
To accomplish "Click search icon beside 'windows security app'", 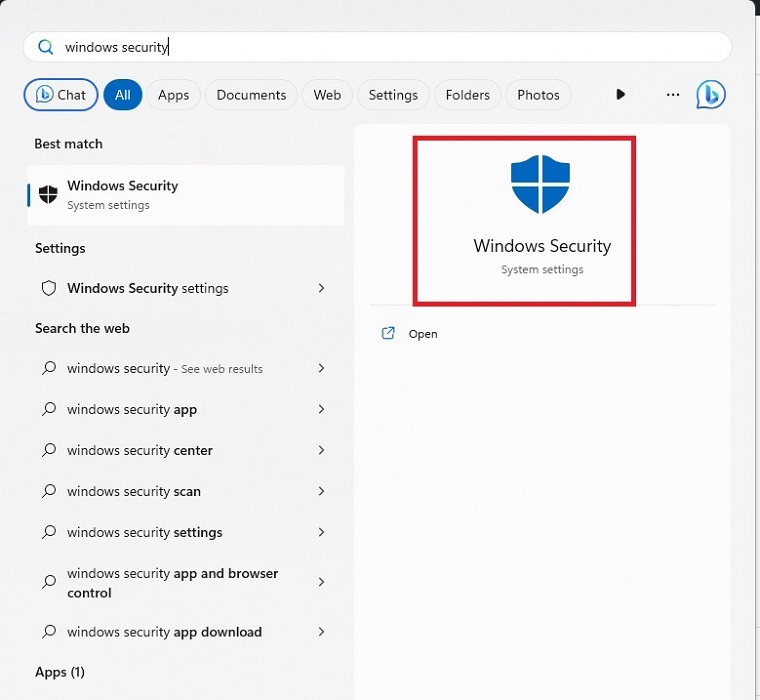I will [48, 409].
